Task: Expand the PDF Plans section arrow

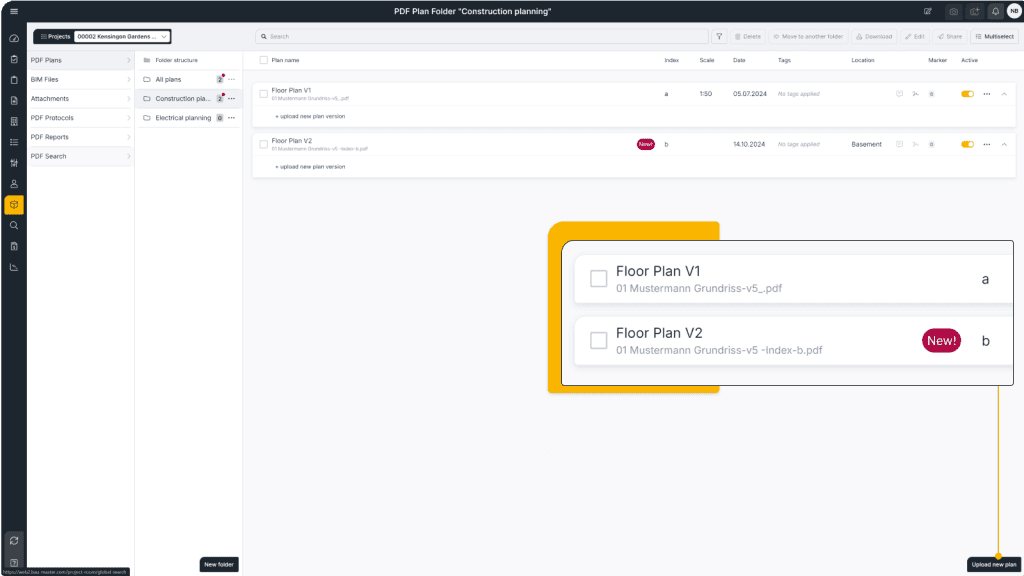Action: (x=127, y=60)
